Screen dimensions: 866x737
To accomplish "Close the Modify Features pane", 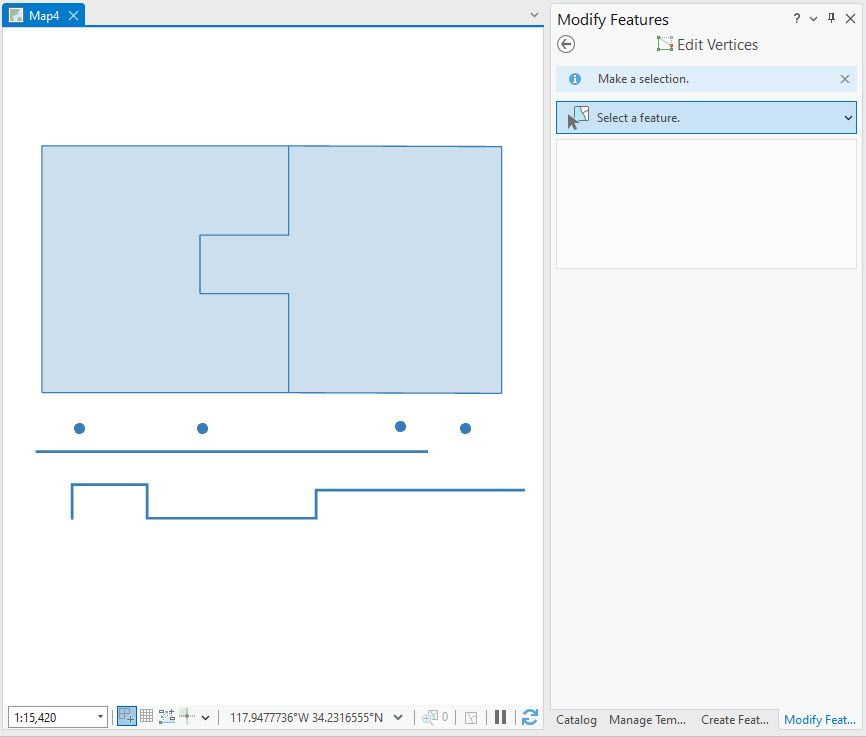I will pyautogui.click(x=850, y=19).
